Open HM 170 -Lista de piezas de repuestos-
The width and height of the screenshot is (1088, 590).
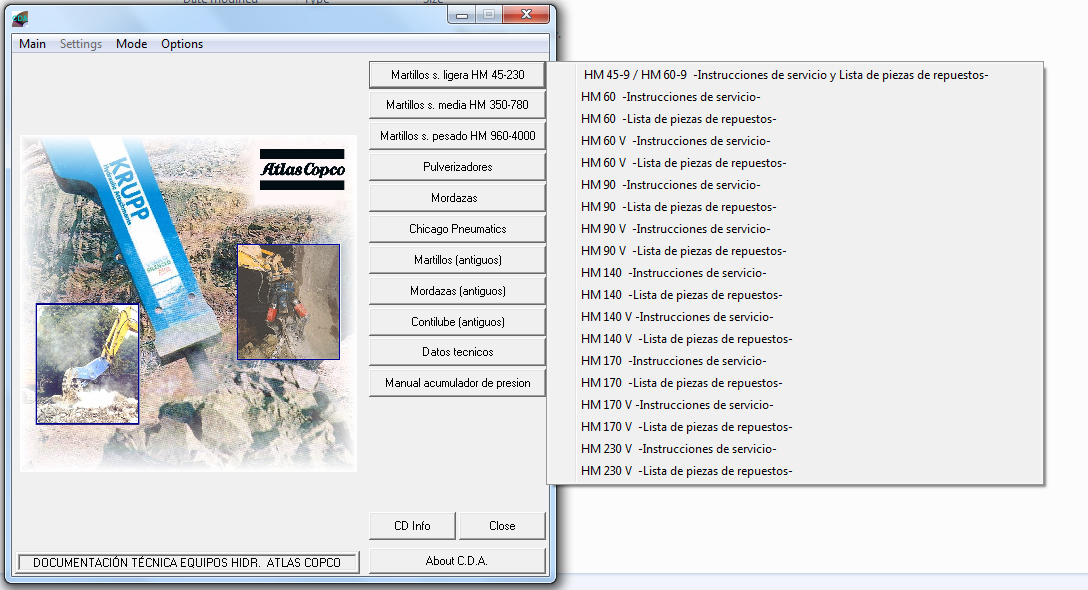click(795, 382)
